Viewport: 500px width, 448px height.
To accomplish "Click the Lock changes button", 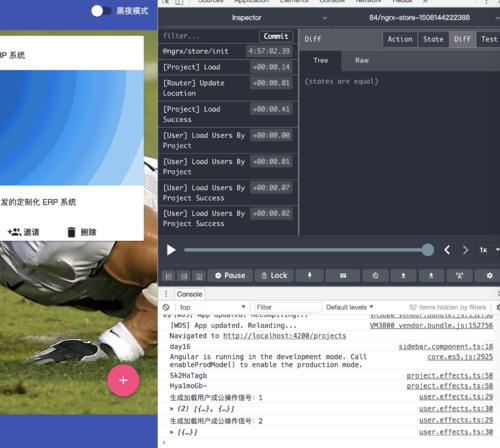I will 274,276.
